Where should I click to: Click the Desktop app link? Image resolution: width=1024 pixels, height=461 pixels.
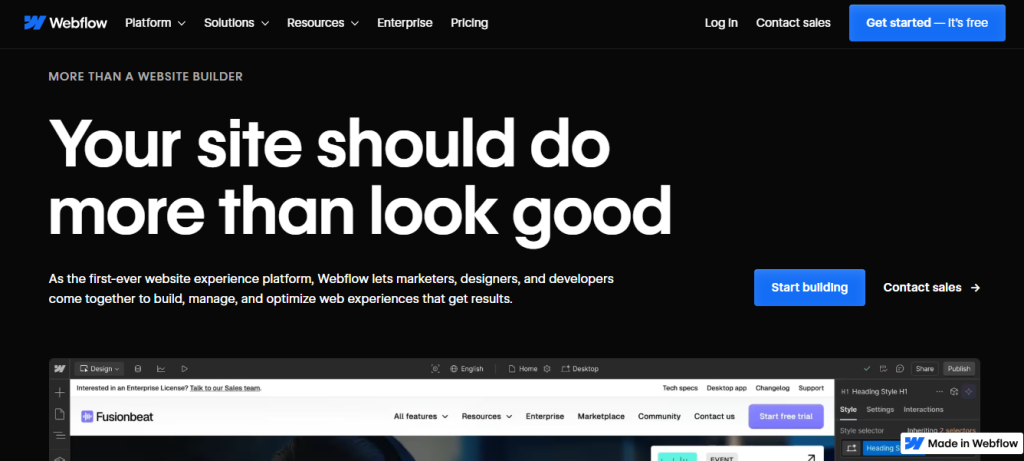[x=726, y=388]
